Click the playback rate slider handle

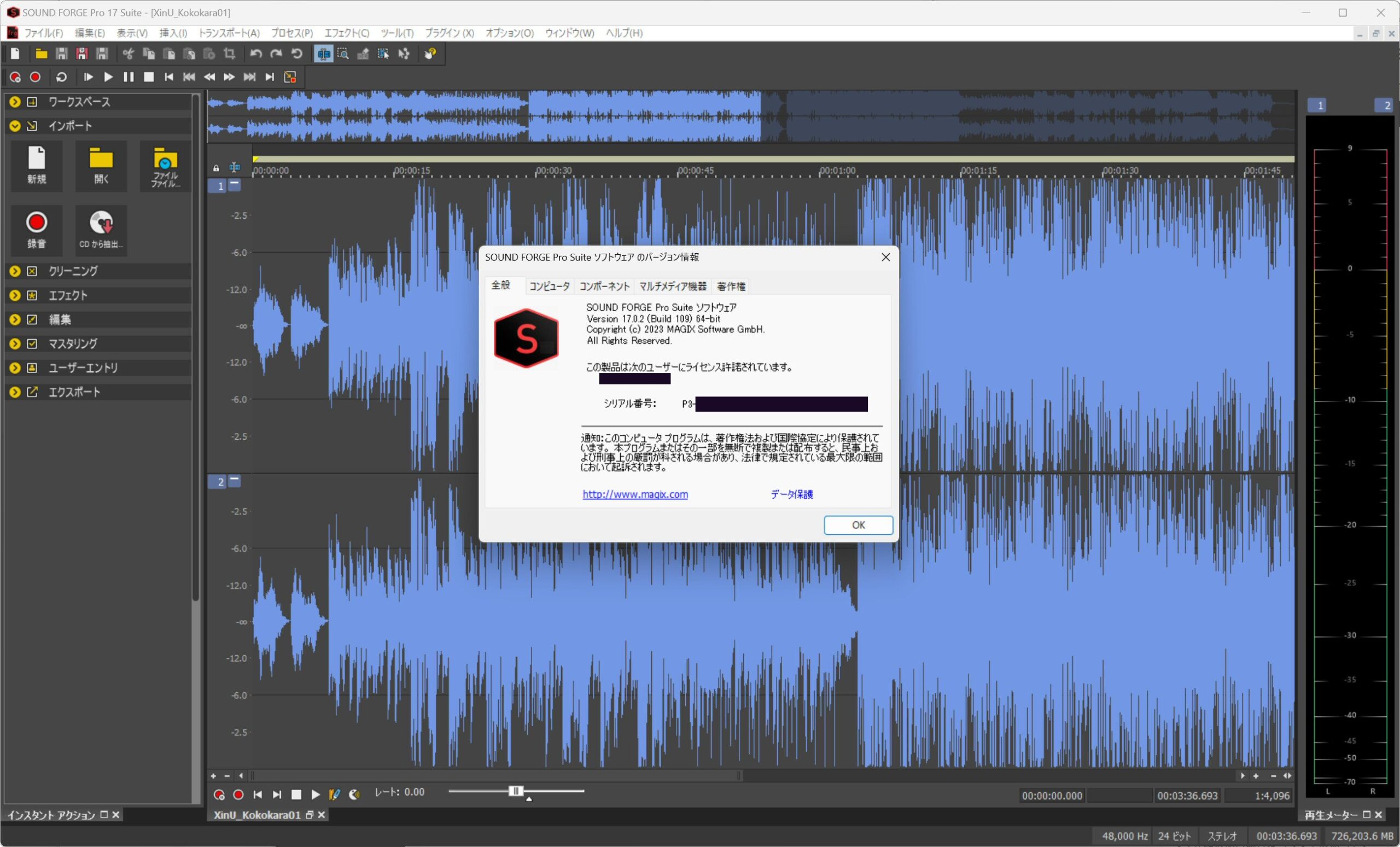(516, 791)
